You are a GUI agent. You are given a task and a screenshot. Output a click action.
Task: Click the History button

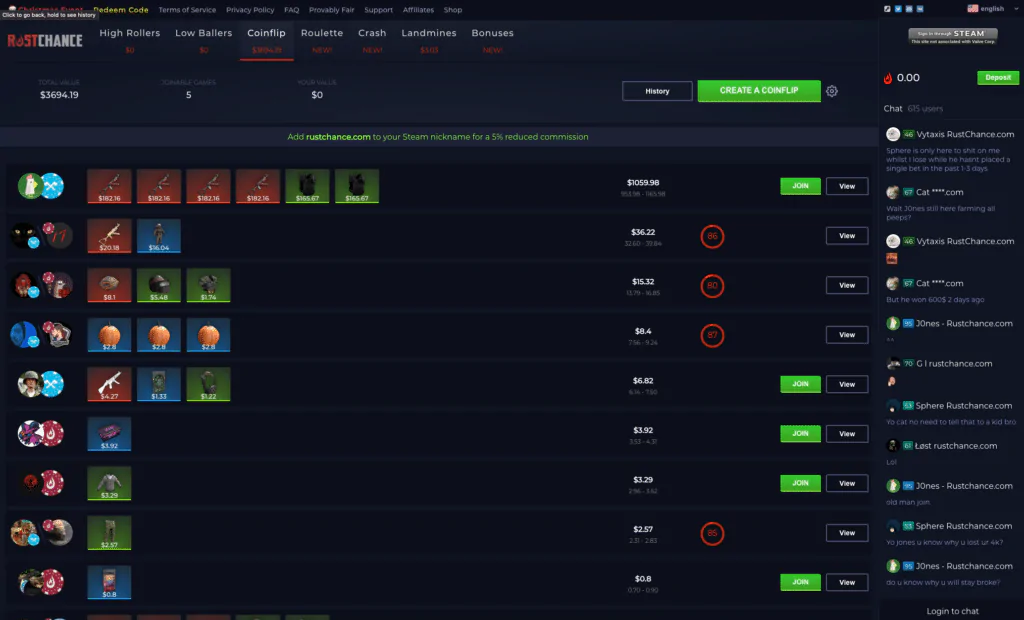tap(657, 91)
